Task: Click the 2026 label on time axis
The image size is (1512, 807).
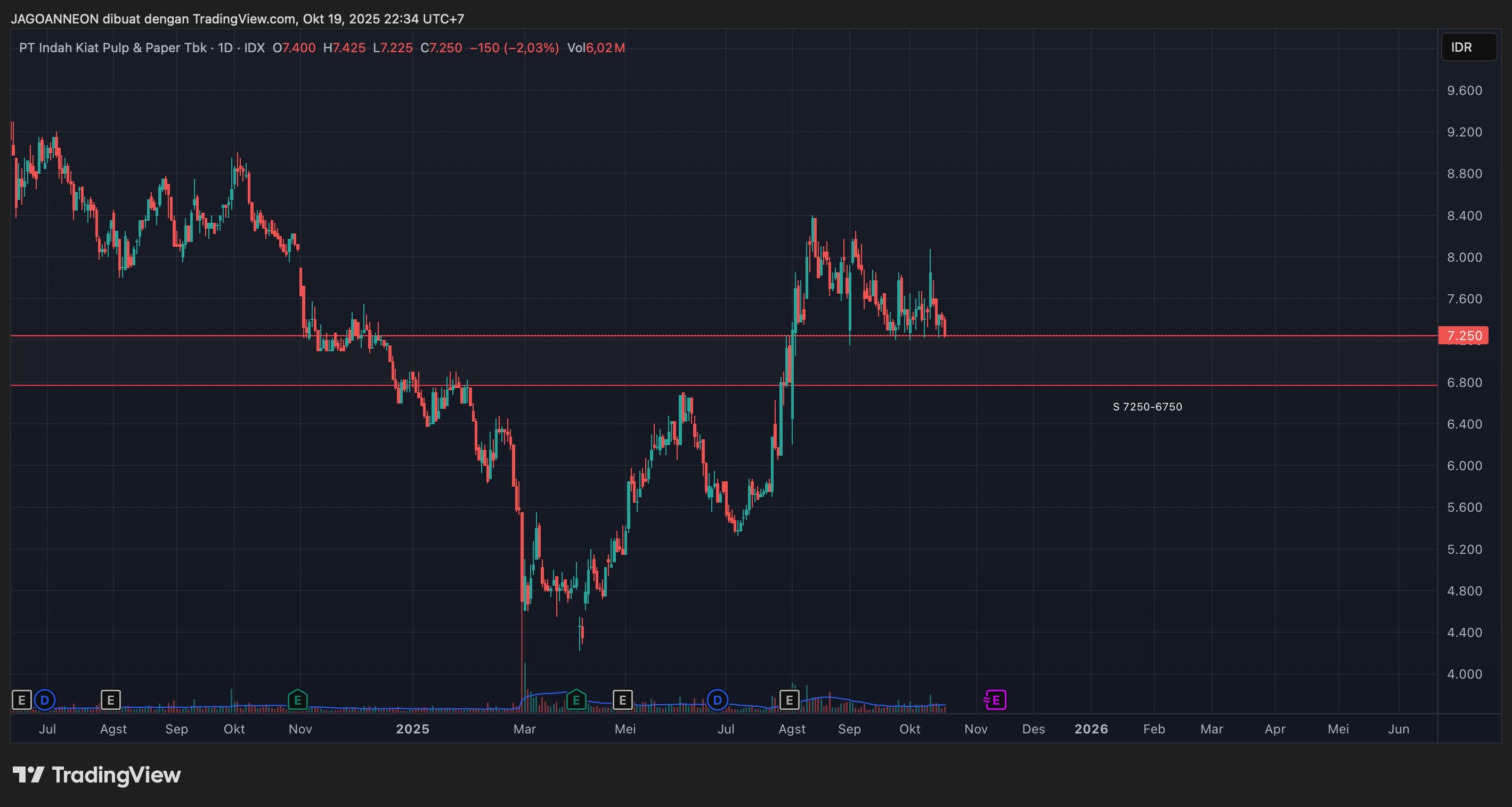Action: [1091, 729]
